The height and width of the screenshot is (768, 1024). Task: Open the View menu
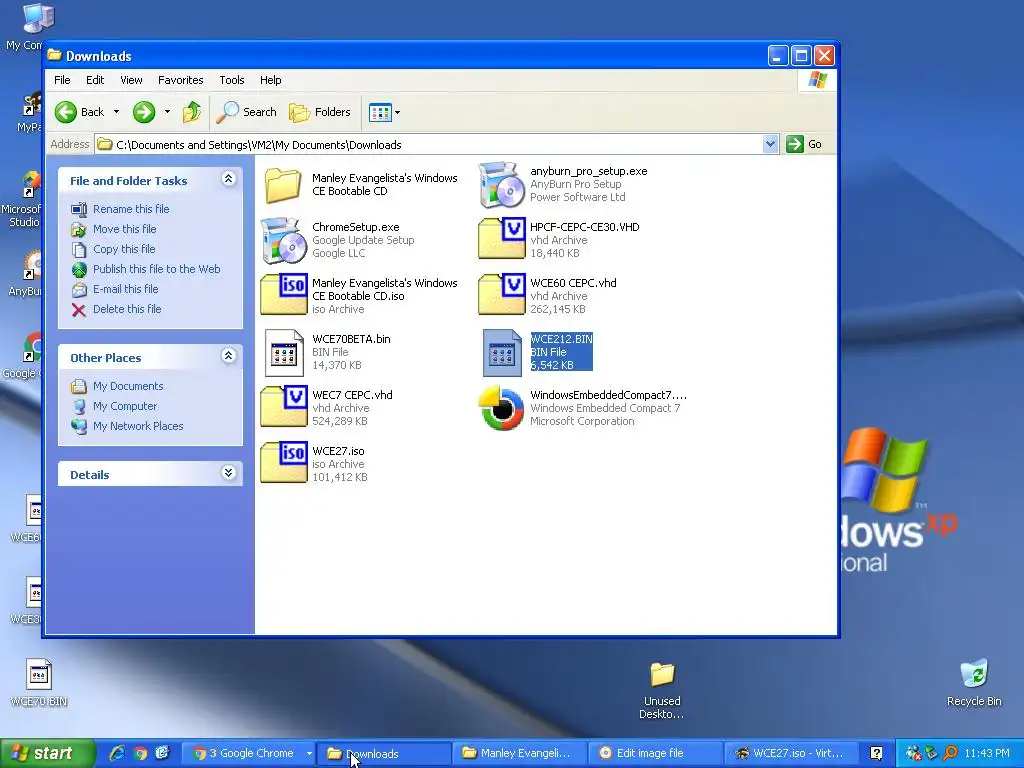[x=131, y=80]
